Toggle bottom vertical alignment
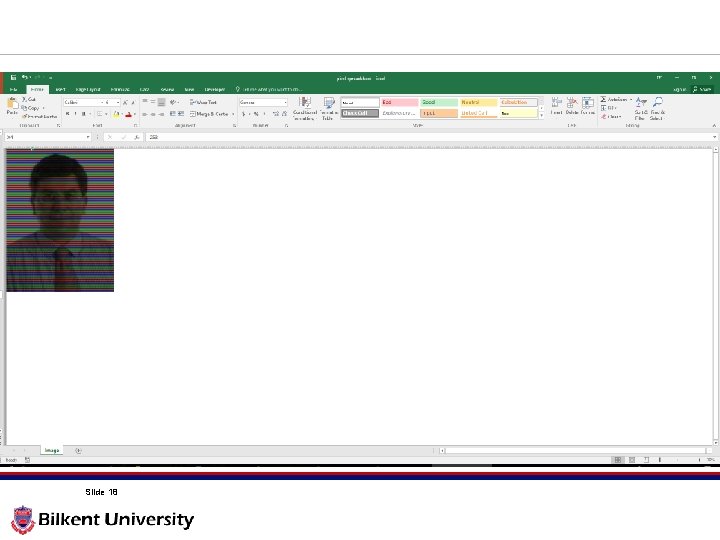This screenshot has width=720, height=540. pyautogui.click(x=161, y=102)
